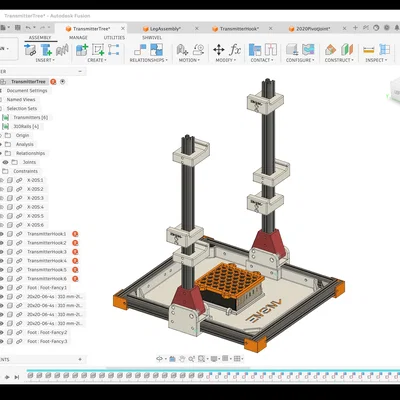Screen dimensions: 400x400
Task: Toggle visibility eye of Joints folder
Action: (x=6, y=162)
